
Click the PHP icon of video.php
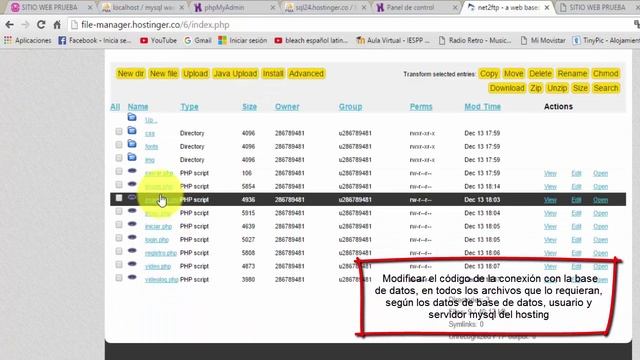132,264
